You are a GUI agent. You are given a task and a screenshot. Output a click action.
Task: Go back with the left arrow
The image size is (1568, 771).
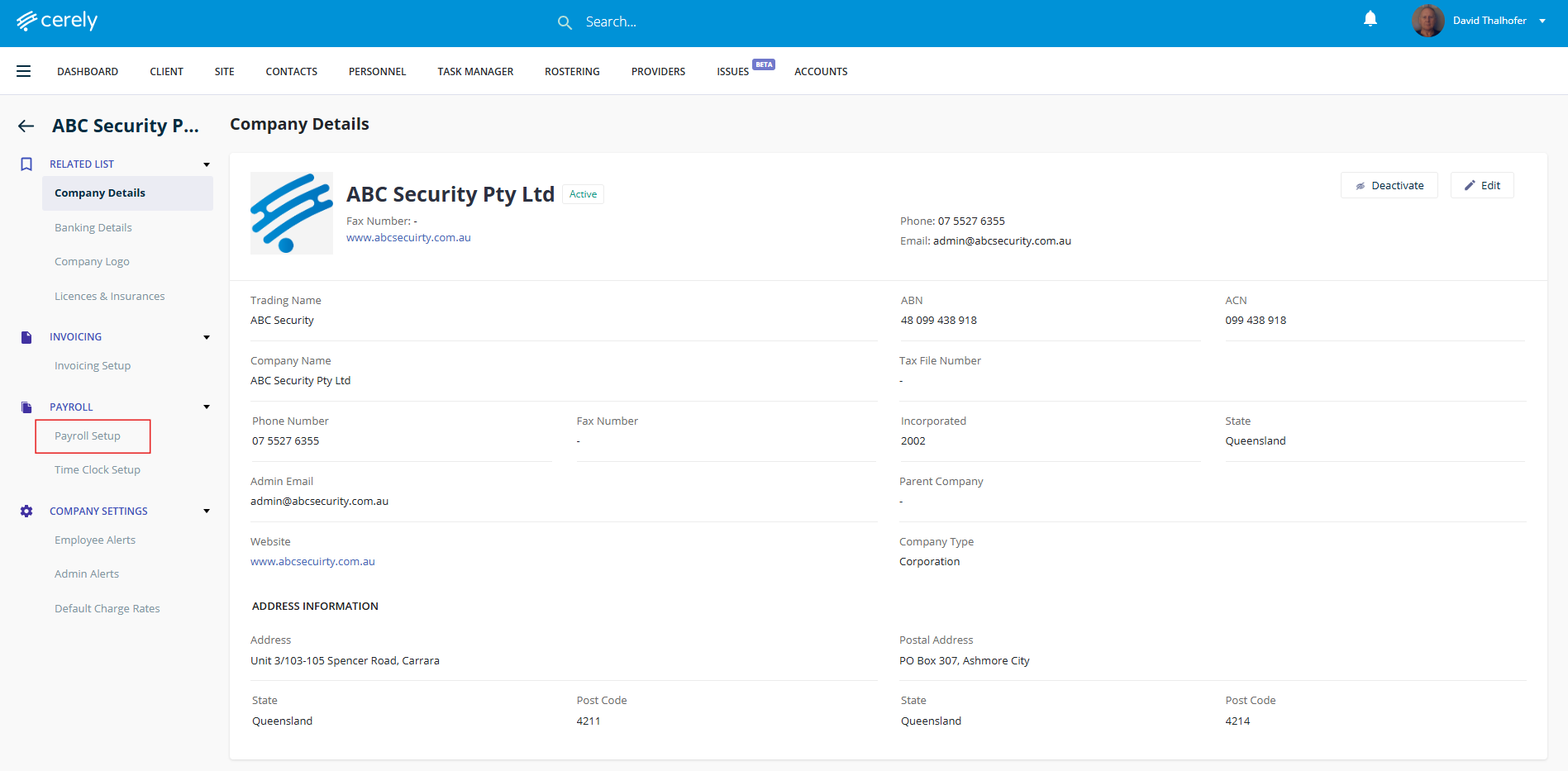pos(26,126)
